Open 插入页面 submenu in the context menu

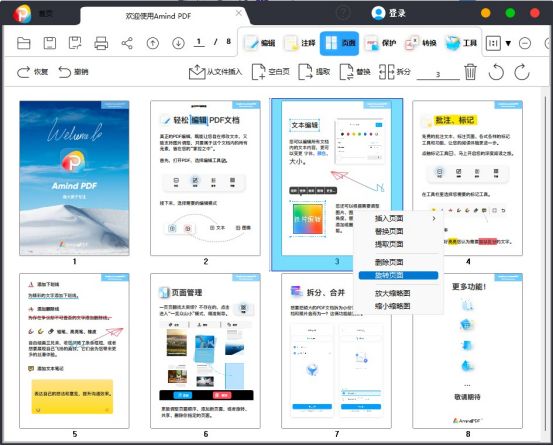(398, 219)
